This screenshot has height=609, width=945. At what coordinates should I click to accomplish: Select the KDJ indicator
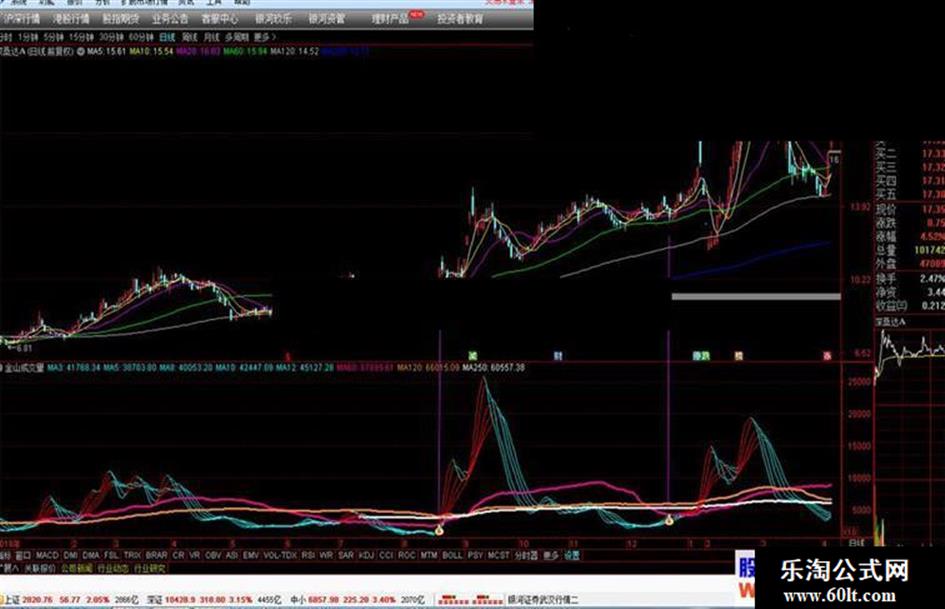(x=366, y=555)
